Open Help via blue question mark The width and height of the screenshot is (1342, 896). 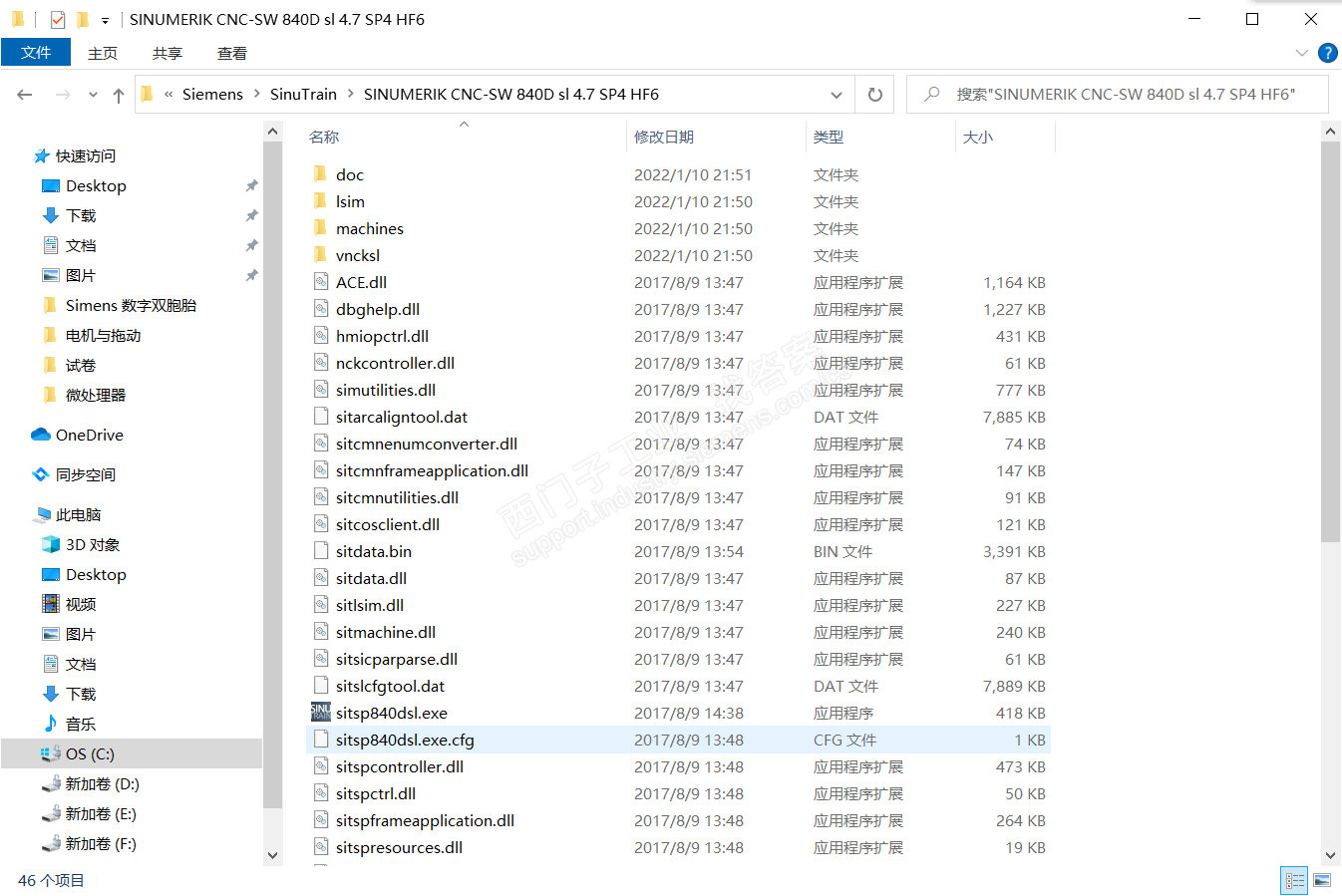pos(1328,53)
